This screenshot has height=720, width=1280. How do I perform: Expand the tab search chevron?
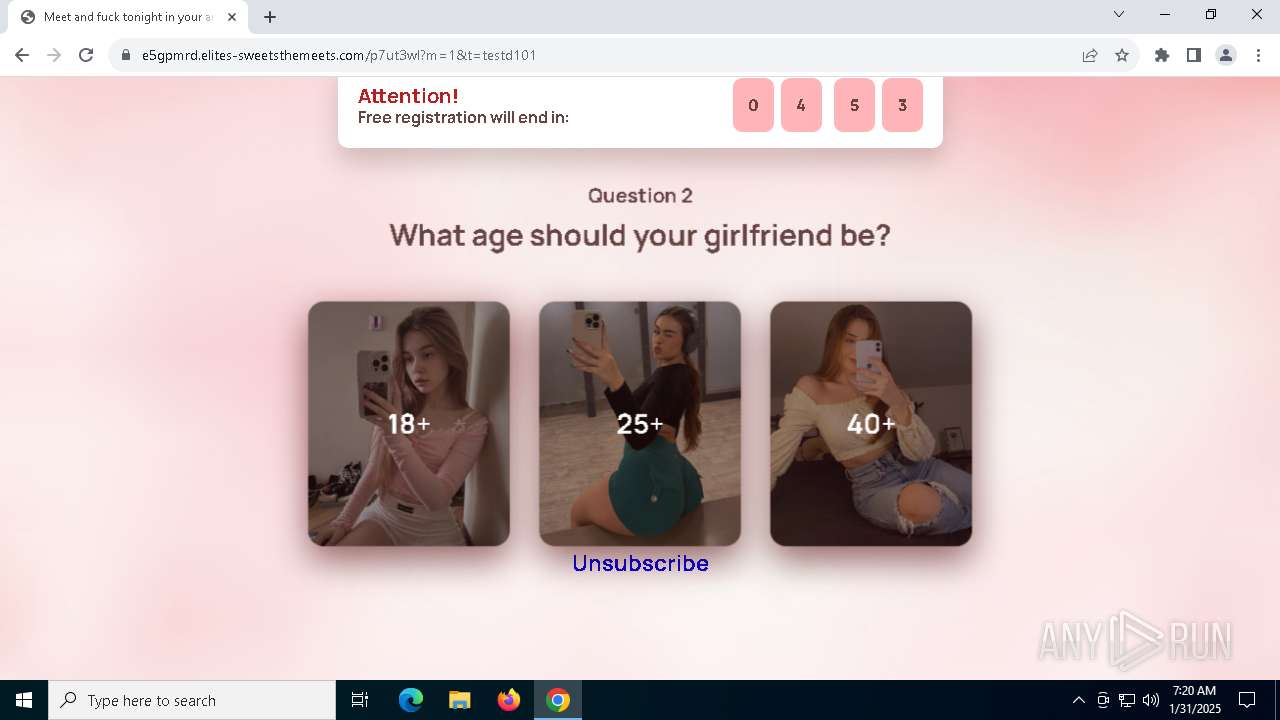coord(1119,14)
